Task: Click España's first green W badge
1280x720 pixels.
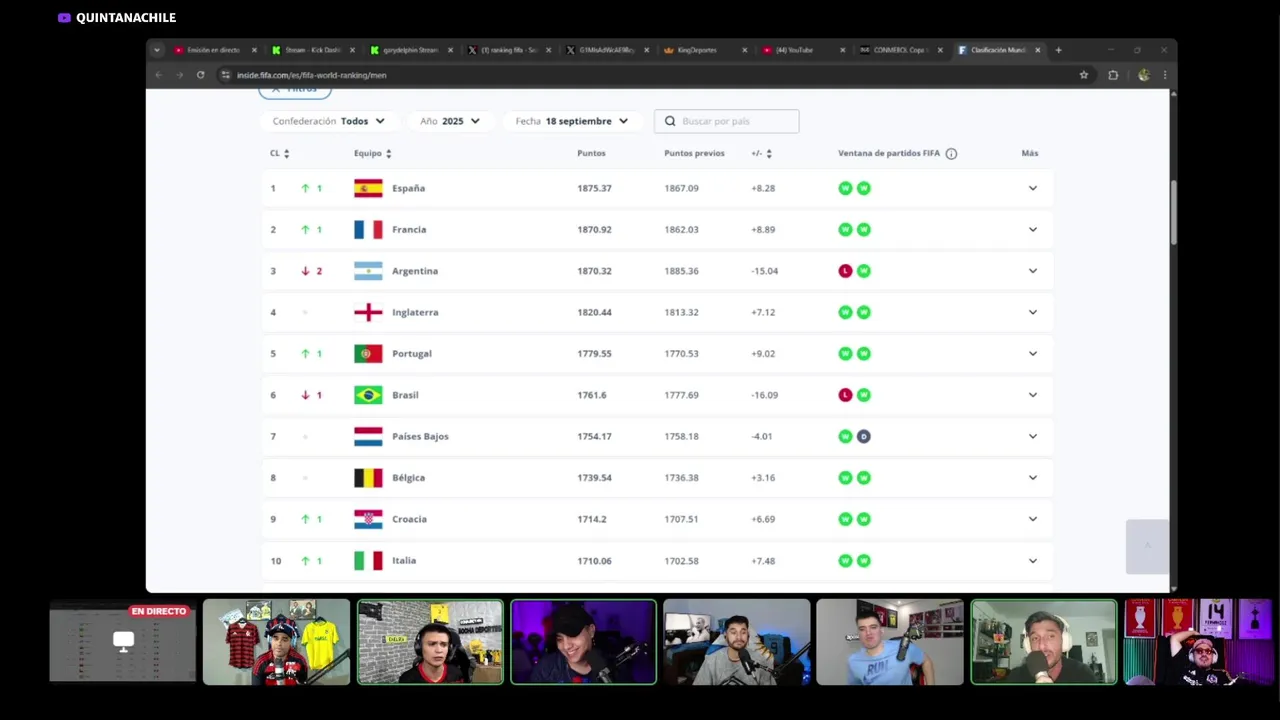Action: (x=845, y=188)
